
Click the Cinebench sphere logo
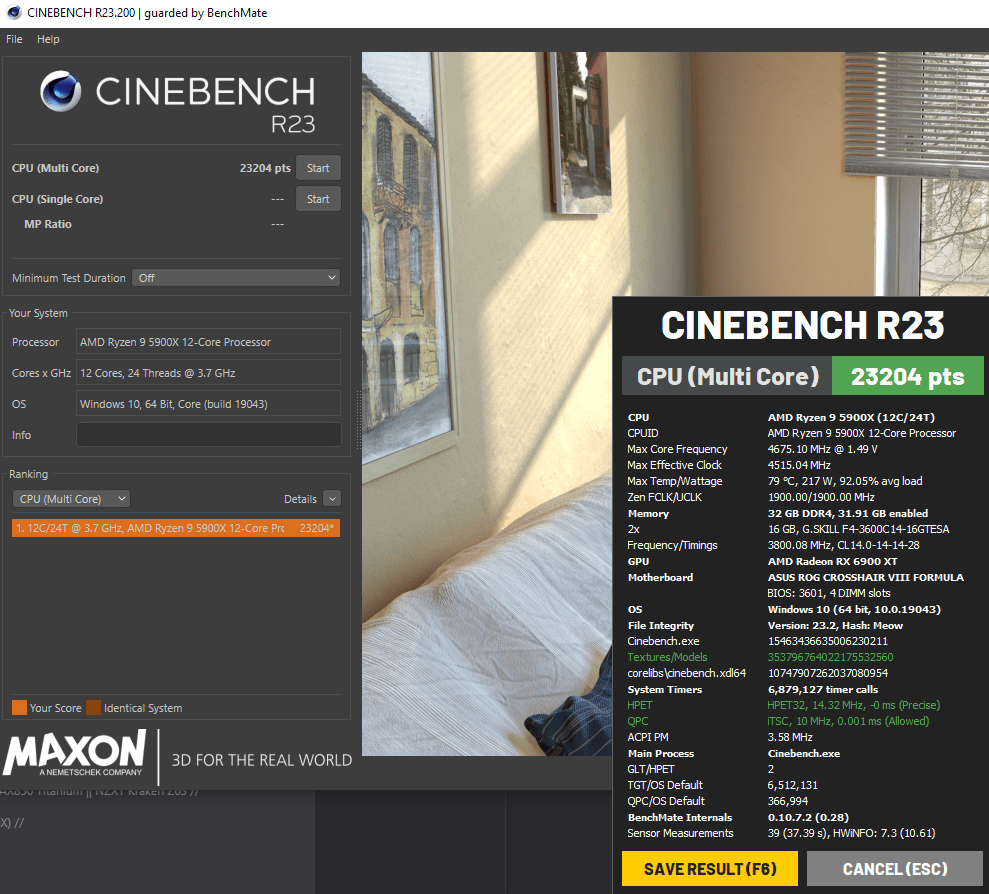tap(61, 91)
